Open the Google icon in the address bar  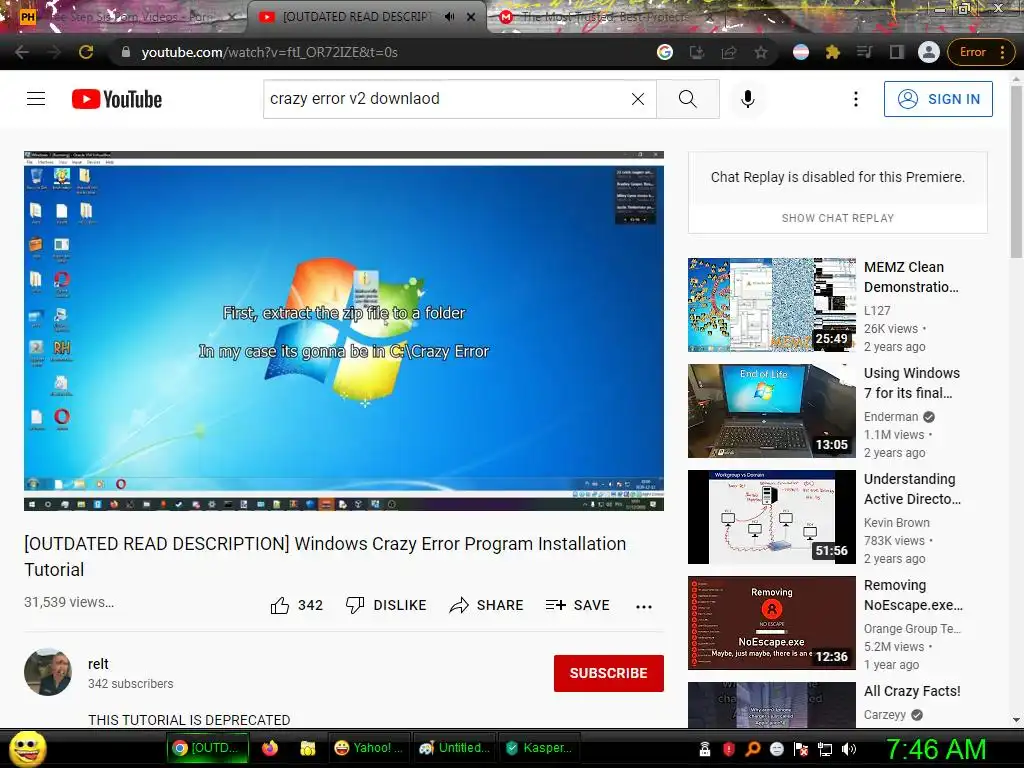tap(665, 52)
